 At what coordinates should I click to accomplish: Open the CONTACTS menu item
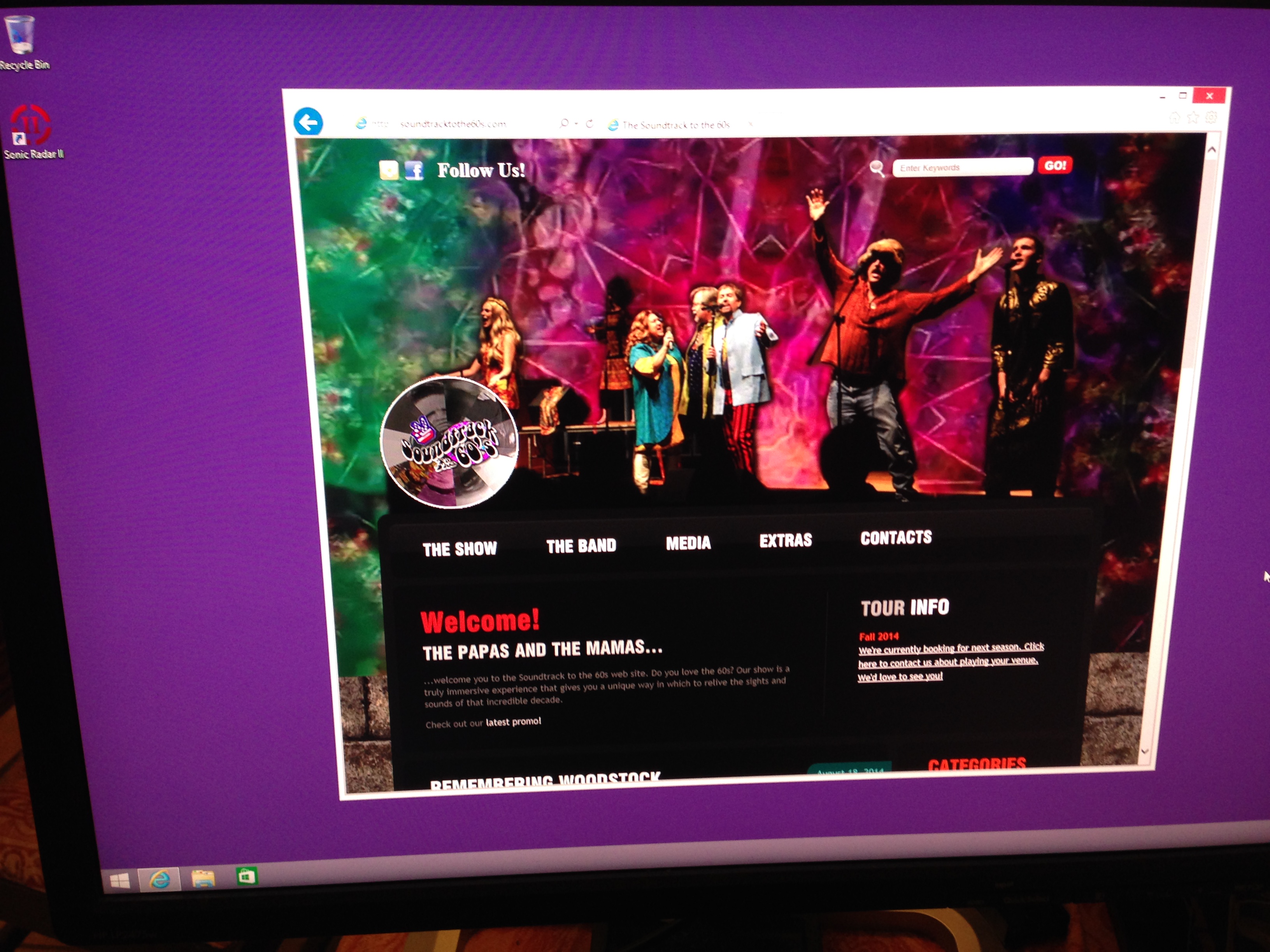tap(896, 538)
